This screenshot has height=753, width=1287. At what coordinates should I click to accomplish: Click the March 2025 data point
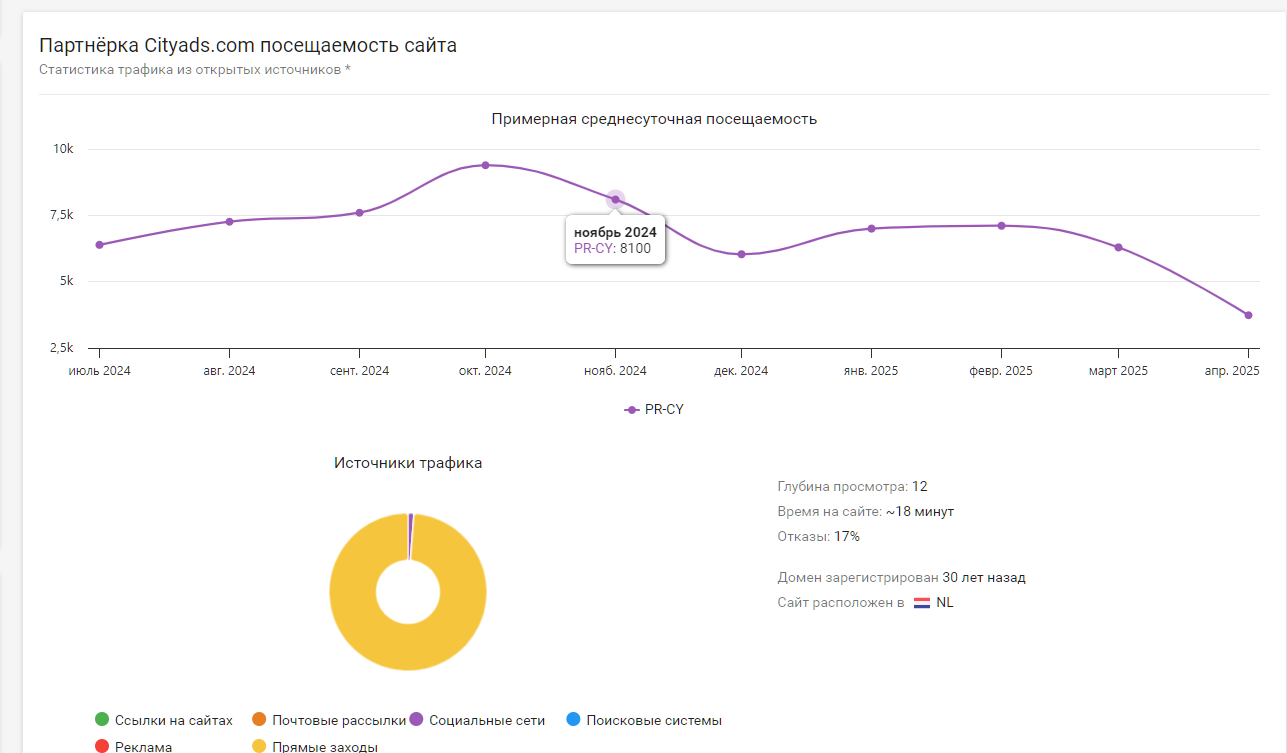pyautogui.click(x=1118, y=247)
